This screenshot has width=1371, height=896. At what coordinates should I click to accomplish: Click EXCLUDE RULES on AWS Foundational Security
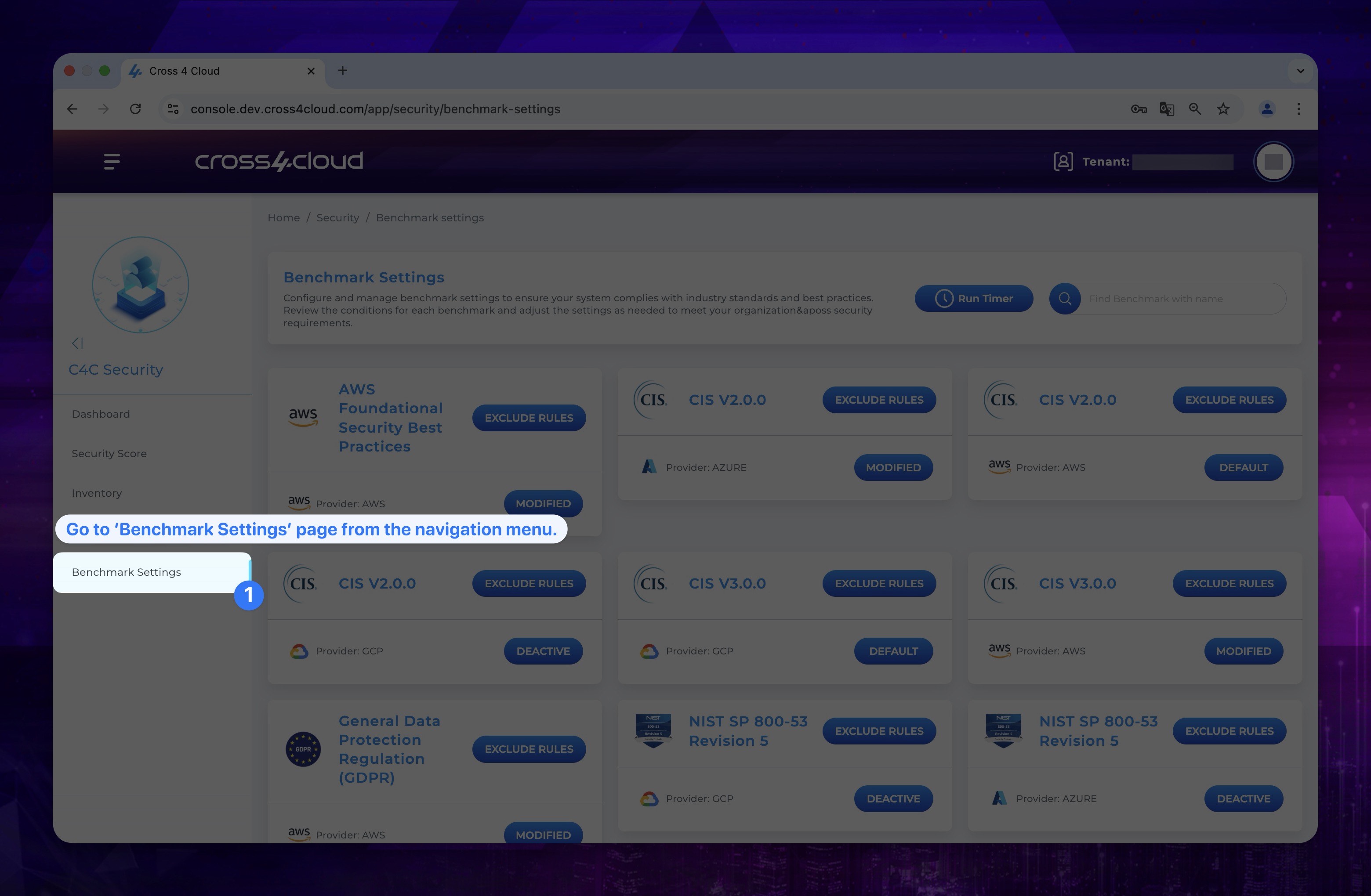pos(528,417)
